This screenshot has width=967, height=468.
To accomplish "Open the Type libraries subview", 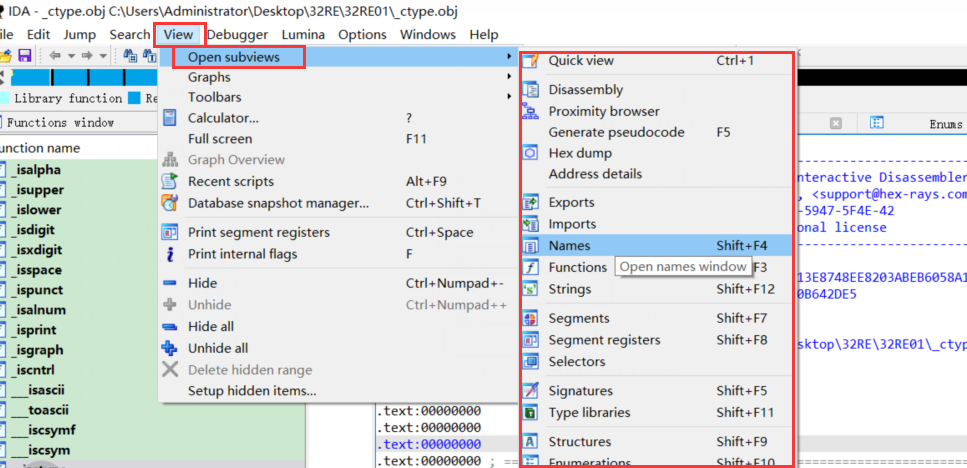I will click(589, 412).
